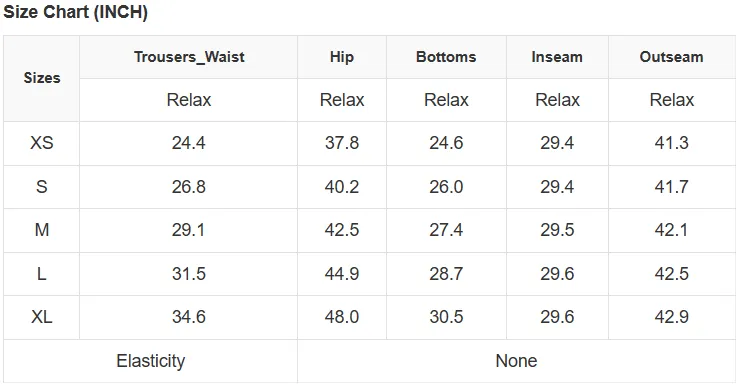Viewport: 741px width, 387px height.
Task: Select the S size row label
Action: click(x=42, y=187)
